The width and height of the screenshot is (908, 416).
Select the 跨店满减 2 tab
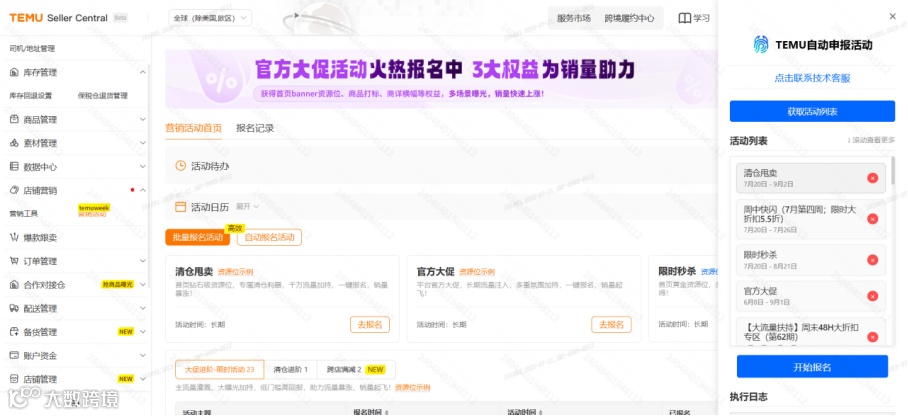[356, 369]
